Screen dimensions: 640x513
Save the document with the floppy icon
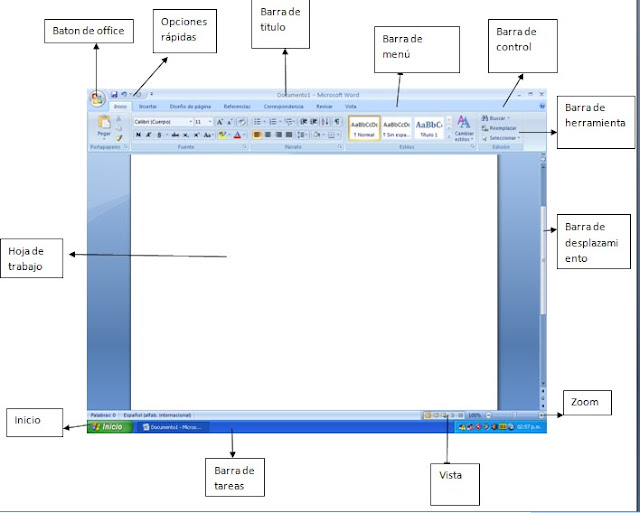tap(114, 95)
